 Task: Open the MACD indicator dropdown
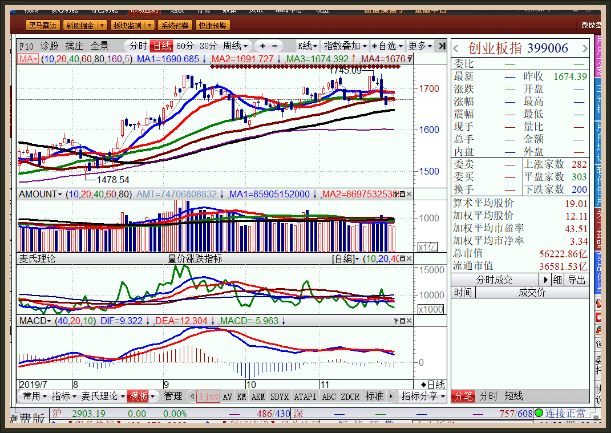coord(35,321)
